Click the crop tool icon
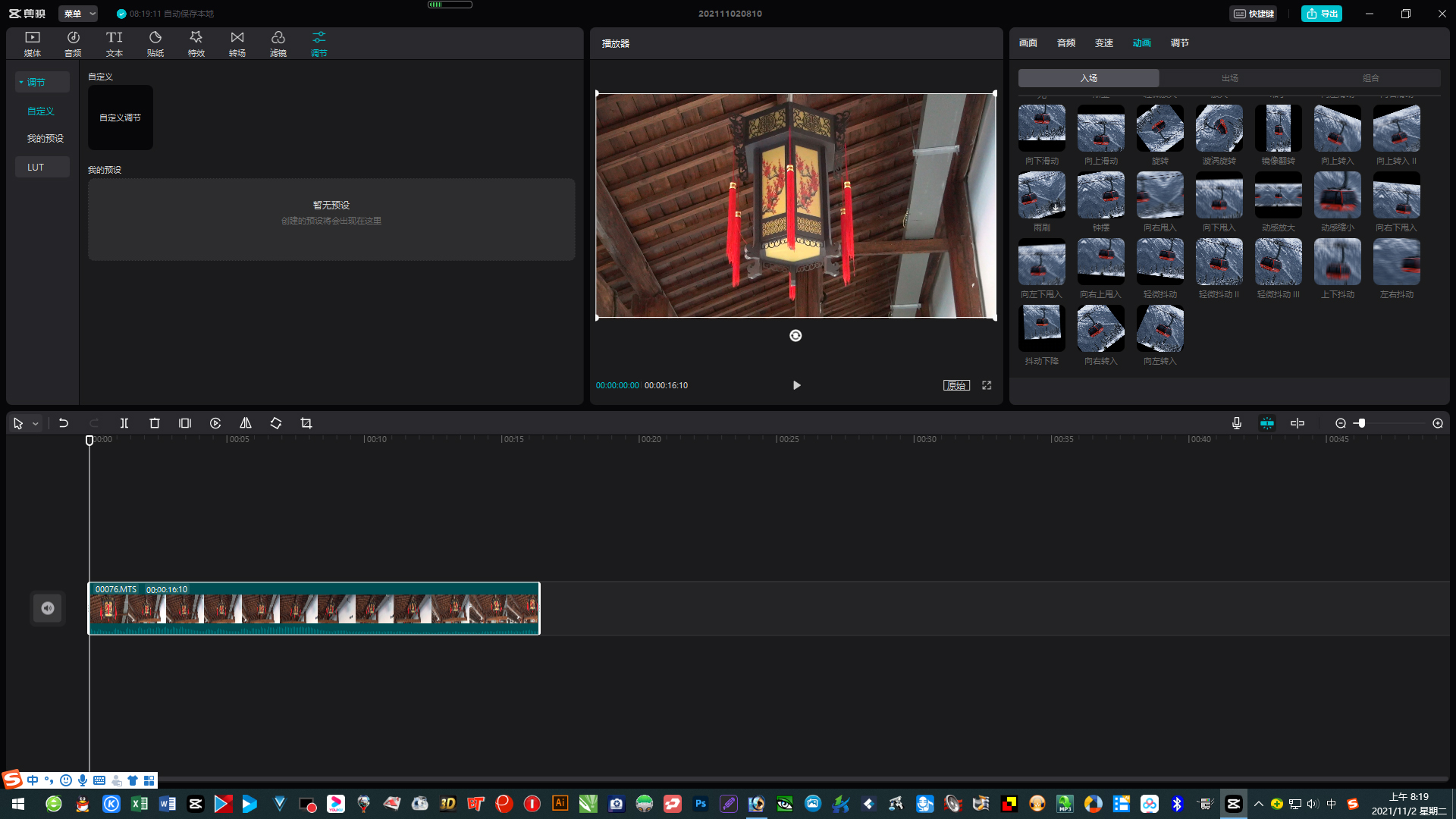 [x=306, y=423]
